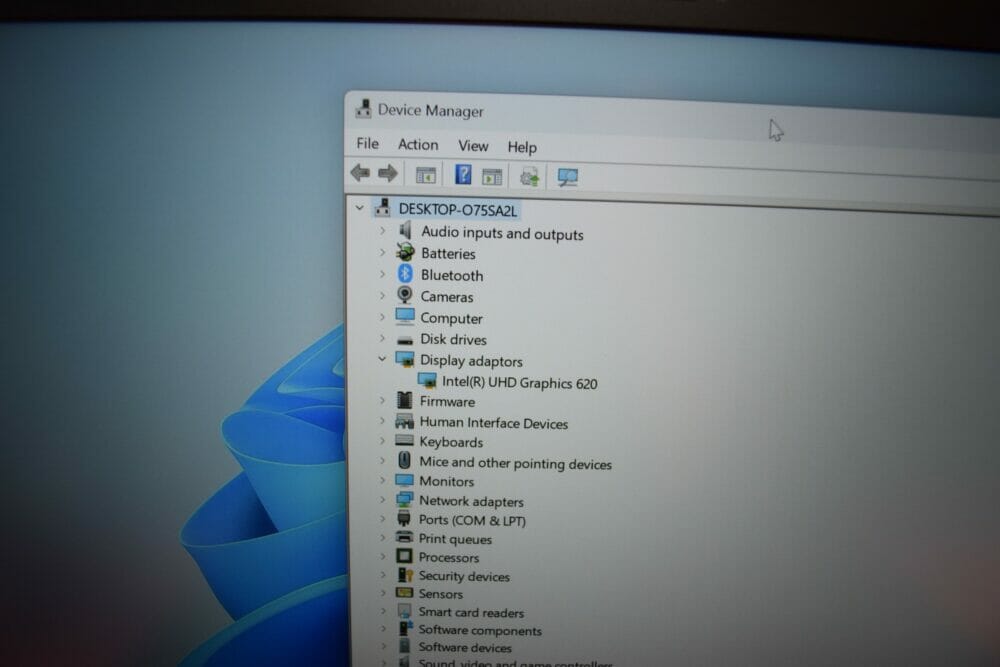
Task: Expand the Batteries category chevron
Action: pyautogui.click(x=383, y=252)
